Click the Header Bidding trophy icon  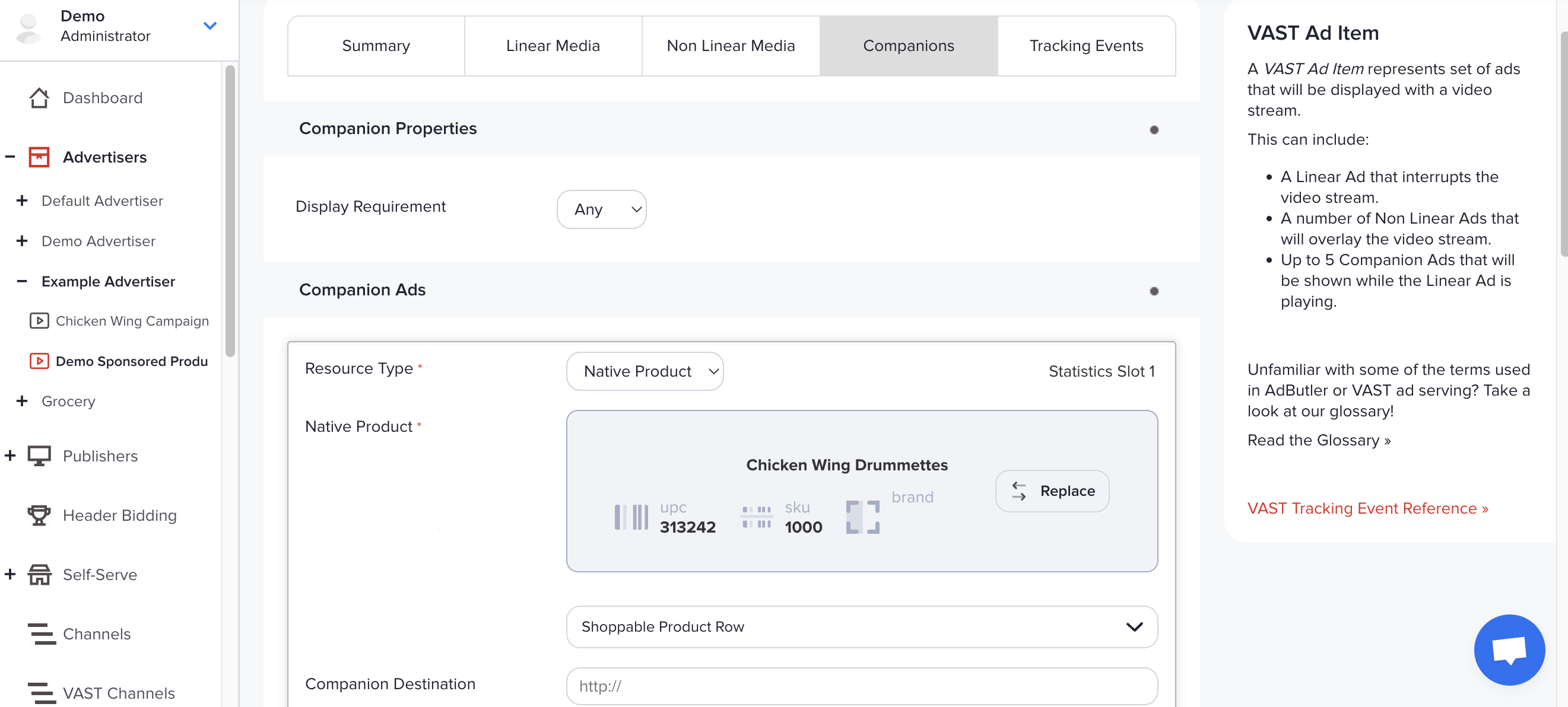(x=39, y=515)
